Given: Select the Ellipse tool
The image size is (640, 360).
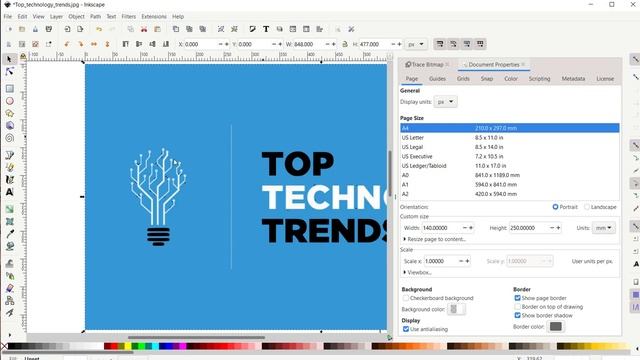Looking at the screenshot, I should tap(9, 101).
